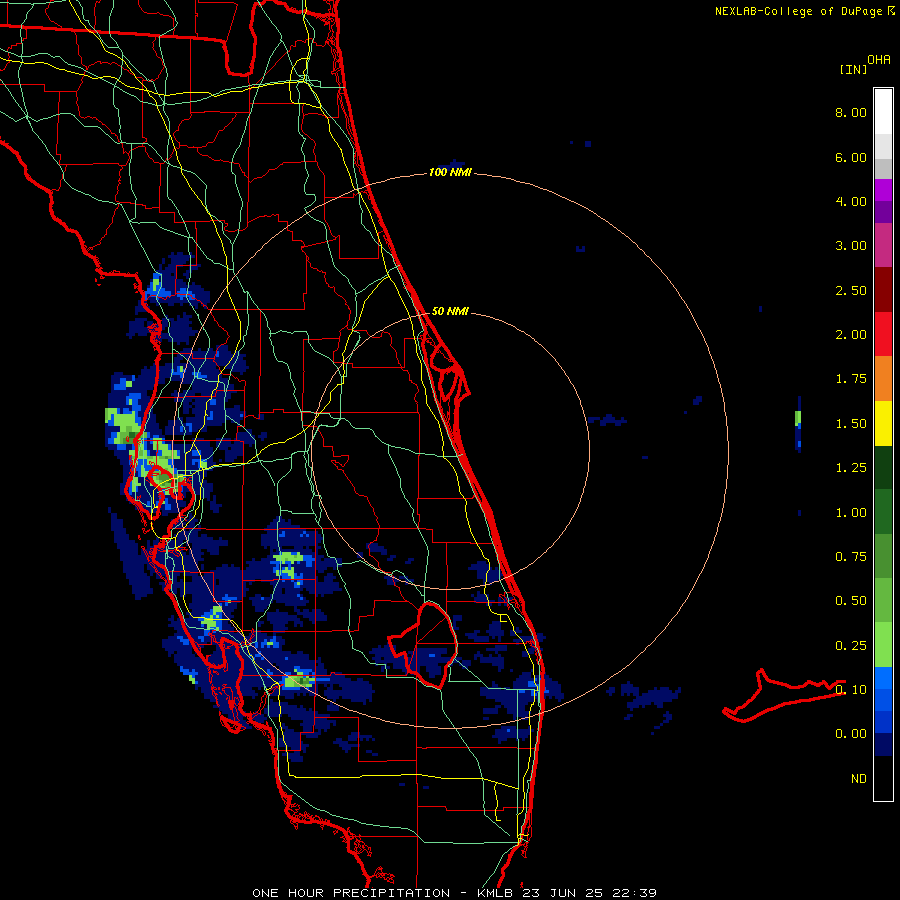Screen dimensions: 900x900
Task: Click the 0.10 legend value
Action: tap(851, 690)
